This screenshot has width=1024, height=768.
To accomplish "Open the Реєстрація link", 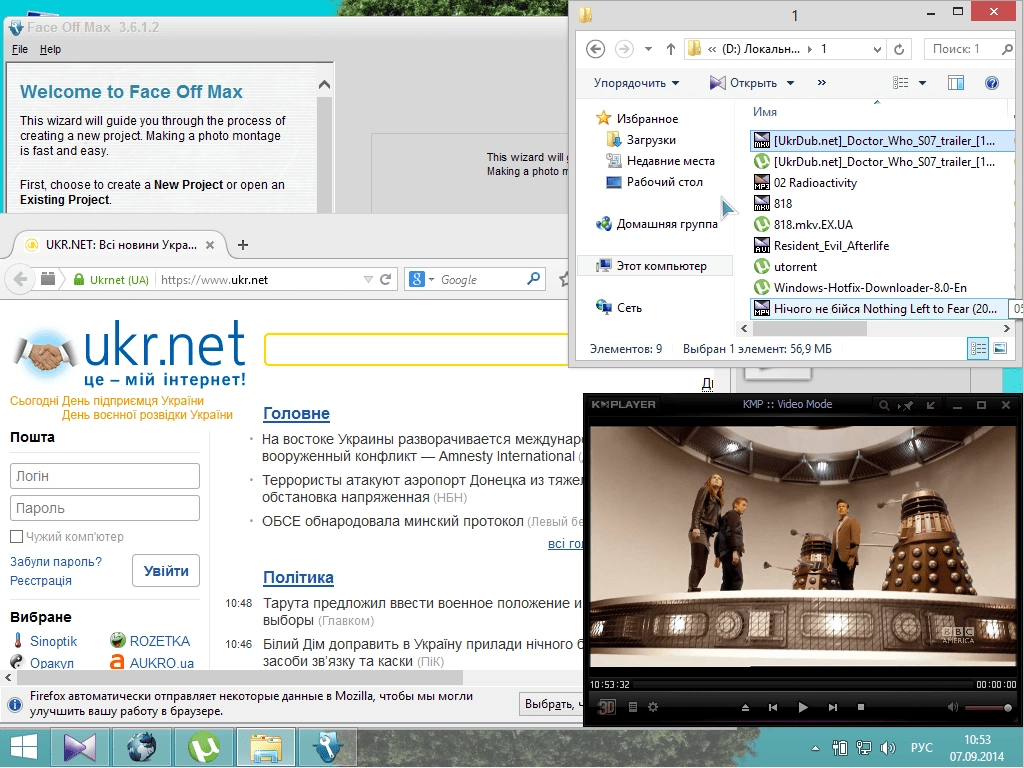I will (41, 581).
